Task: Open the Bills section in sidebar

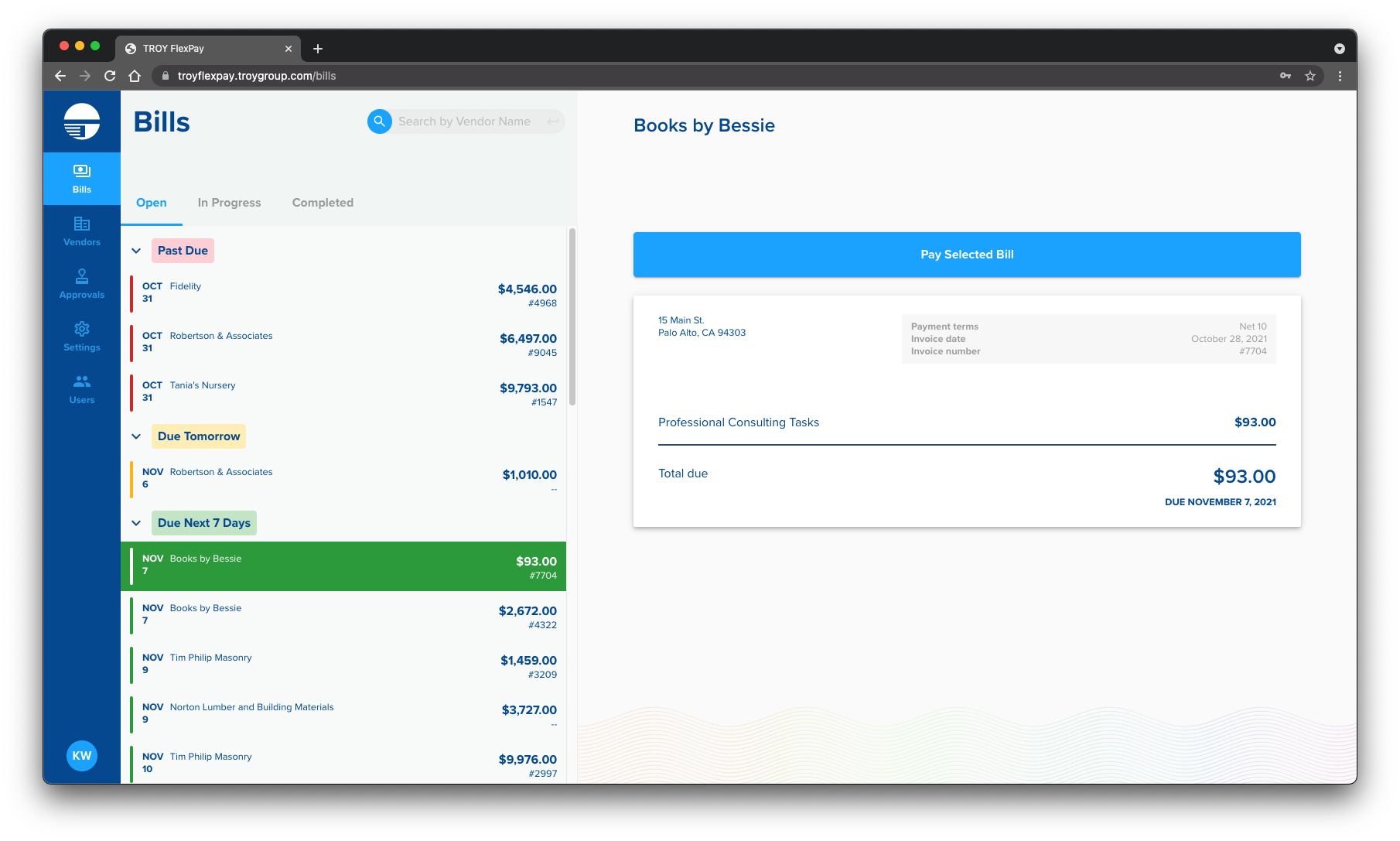Action: pyautogui.click(x=82, y=179)
